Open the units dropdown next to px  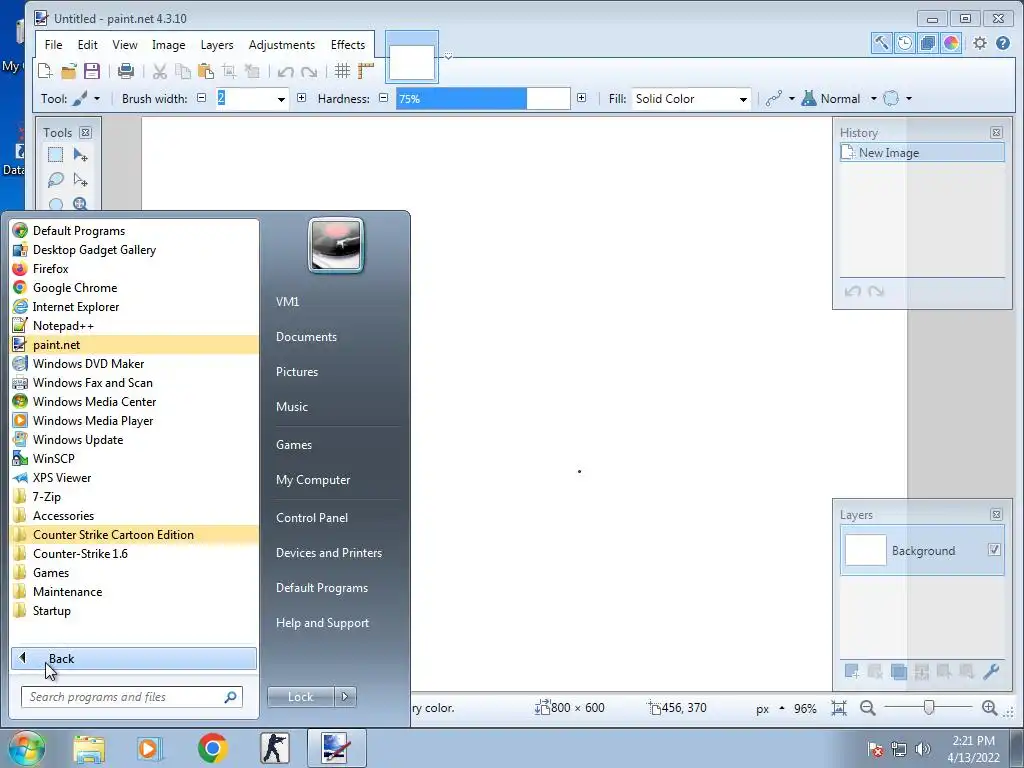[x=782, y=709]
